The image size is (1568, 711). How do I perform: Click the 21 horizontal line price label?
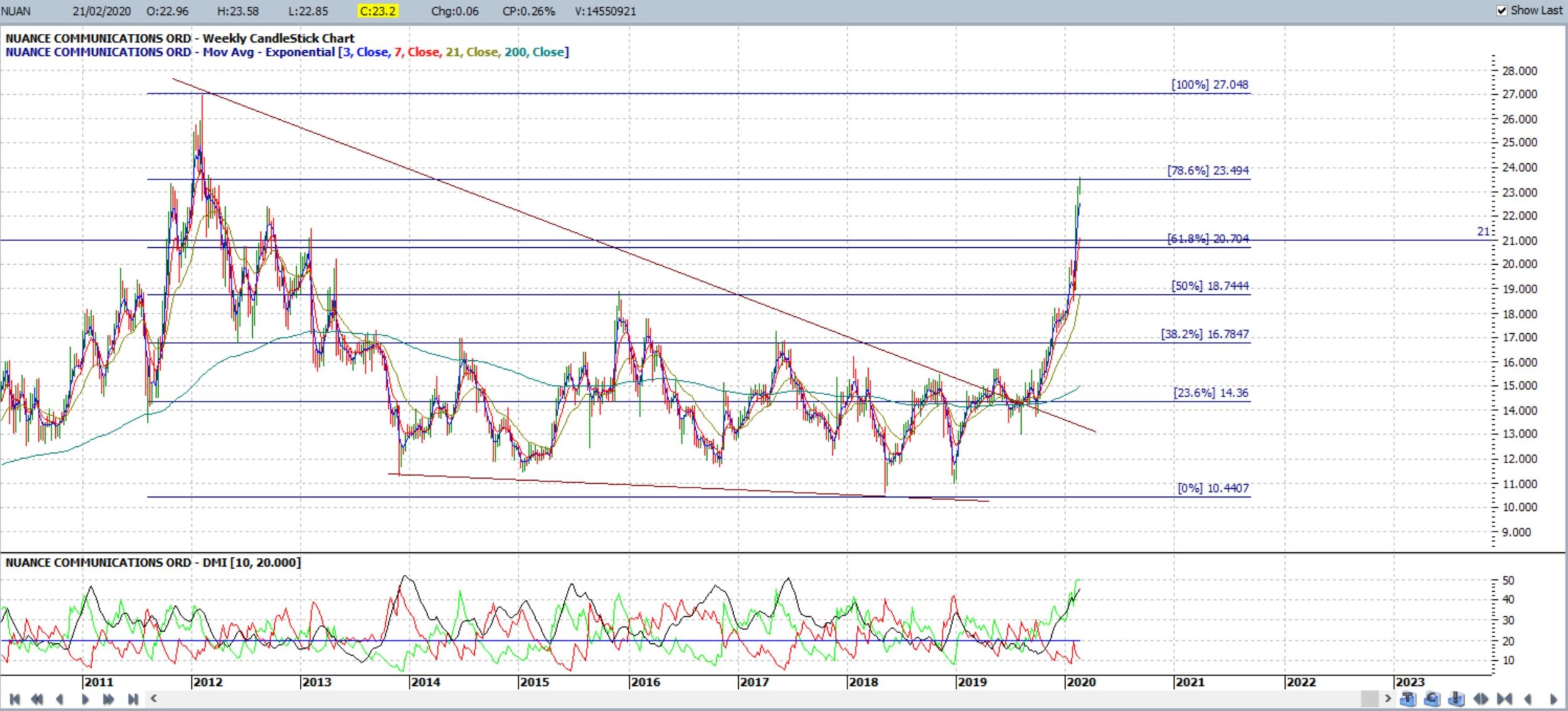[1483, 232]
